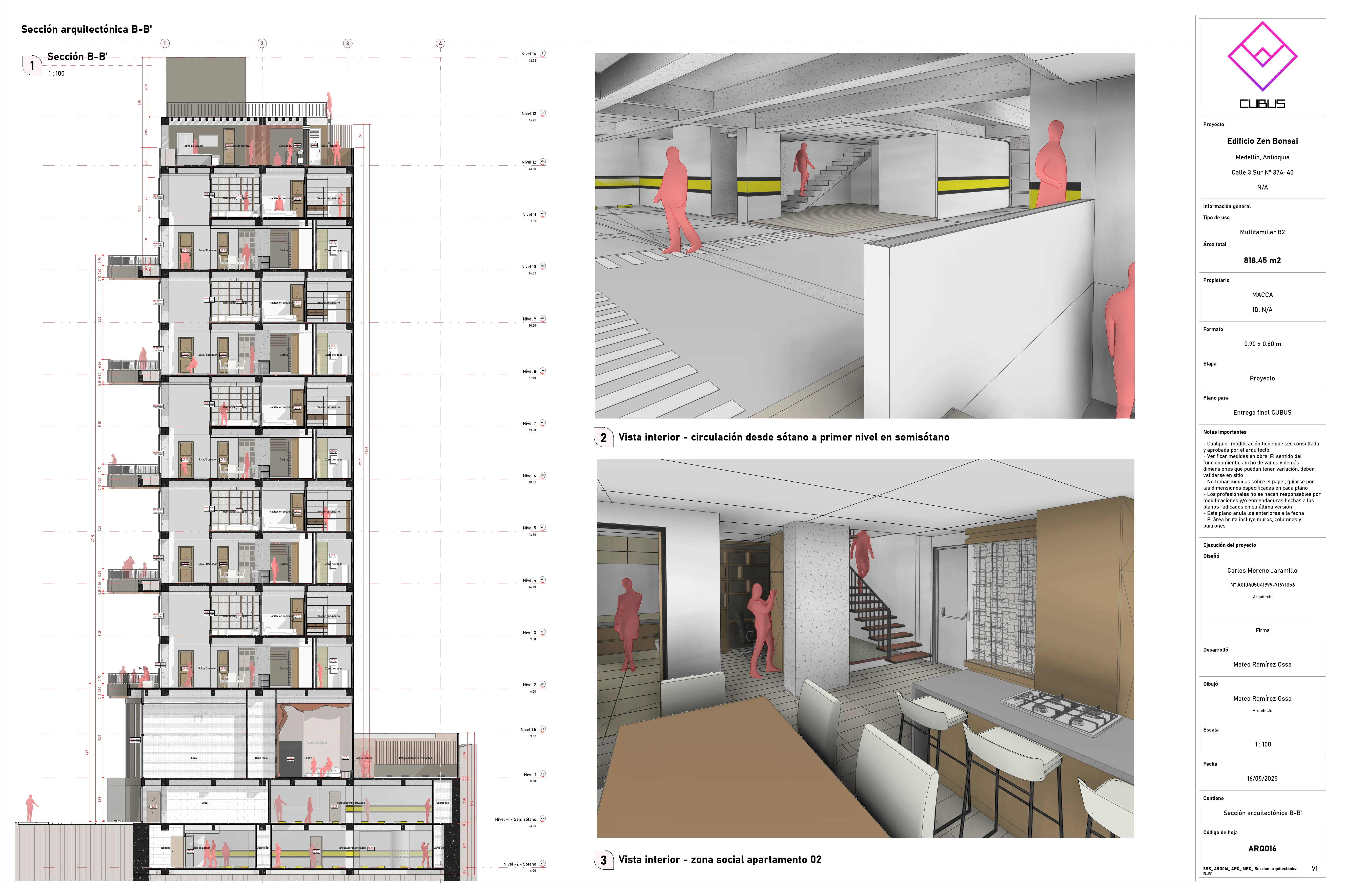This screenshot has width=1345, height=896.
Task: Click the level marker circle beside Nivel 14
Action: [x=542, y=53]
